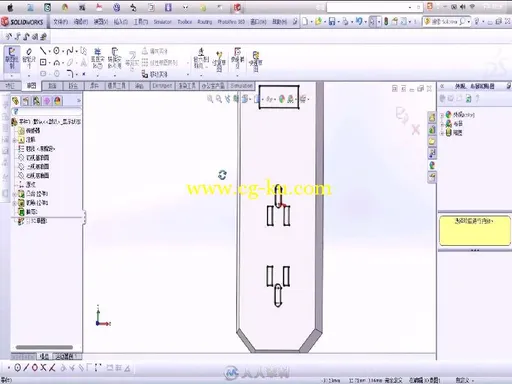Expand the Cut-Extrude1 feature node

click(14, 203)
